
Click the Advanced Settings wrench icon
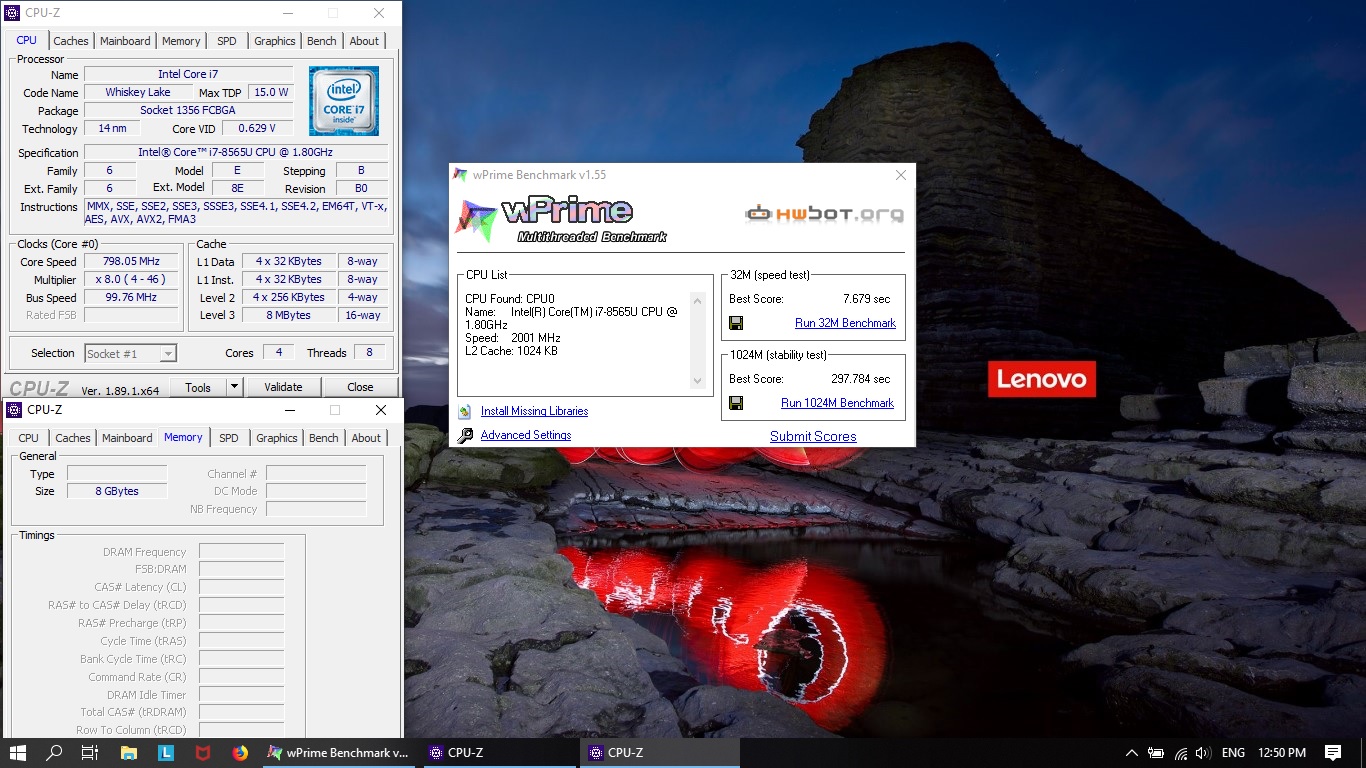coord(465,435)
